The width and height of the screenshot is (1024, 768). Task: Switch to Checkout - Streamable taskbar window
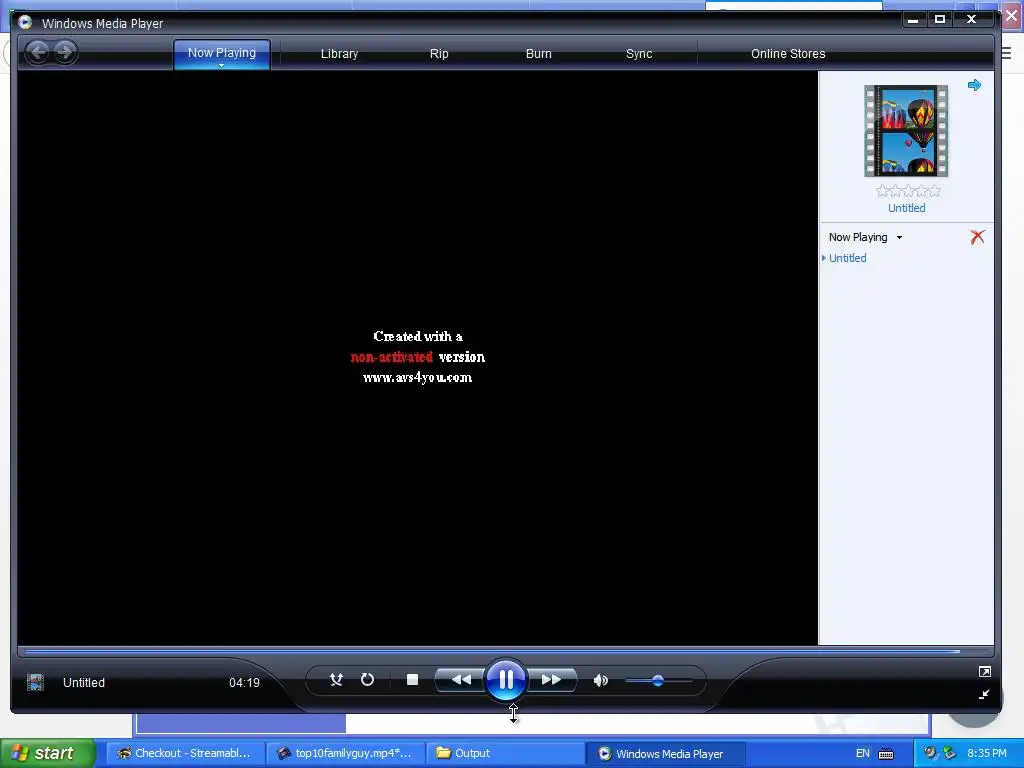click(x=185, y=753)
